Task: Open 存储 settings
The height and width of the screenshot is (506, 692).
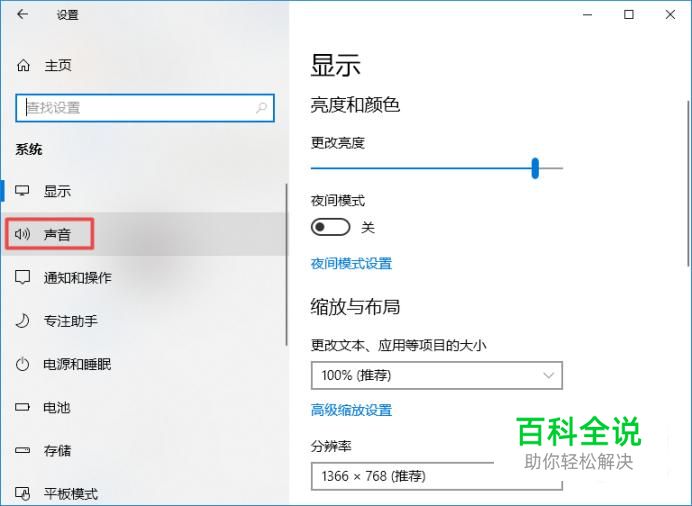Action: point(144,450)
